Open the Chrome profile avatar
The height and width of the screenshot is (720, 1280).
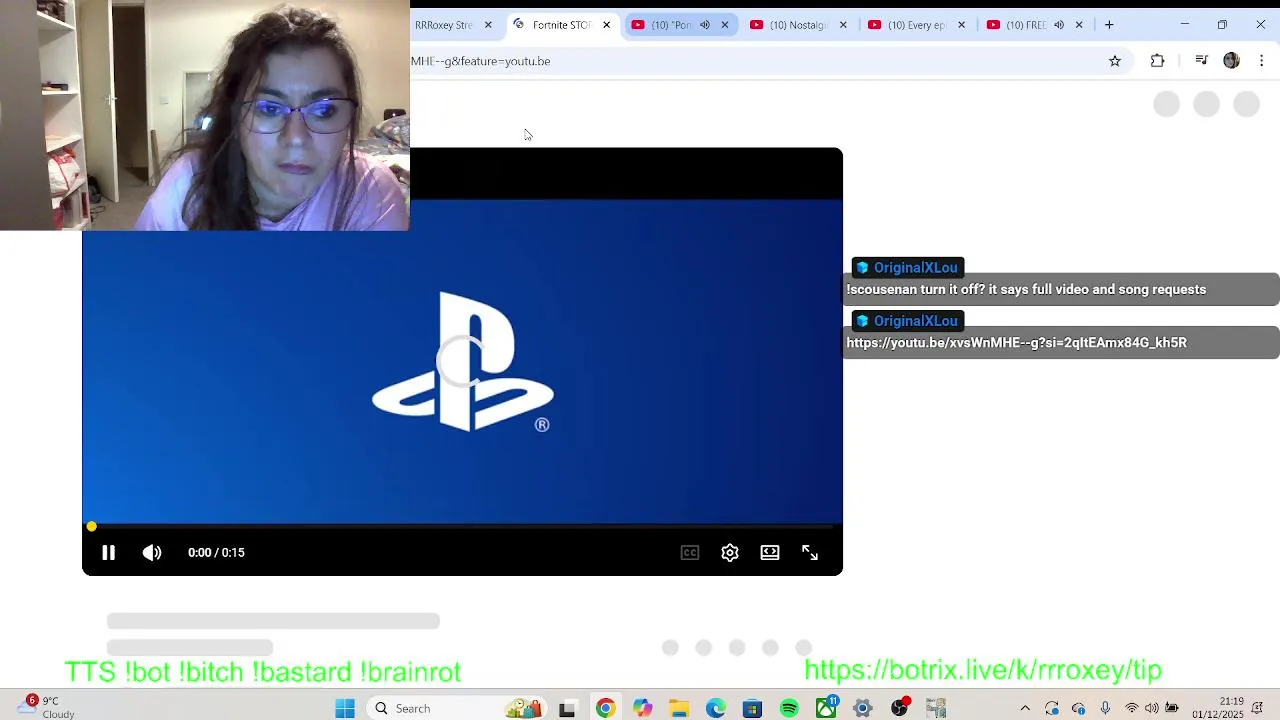tap(1231, 61)
